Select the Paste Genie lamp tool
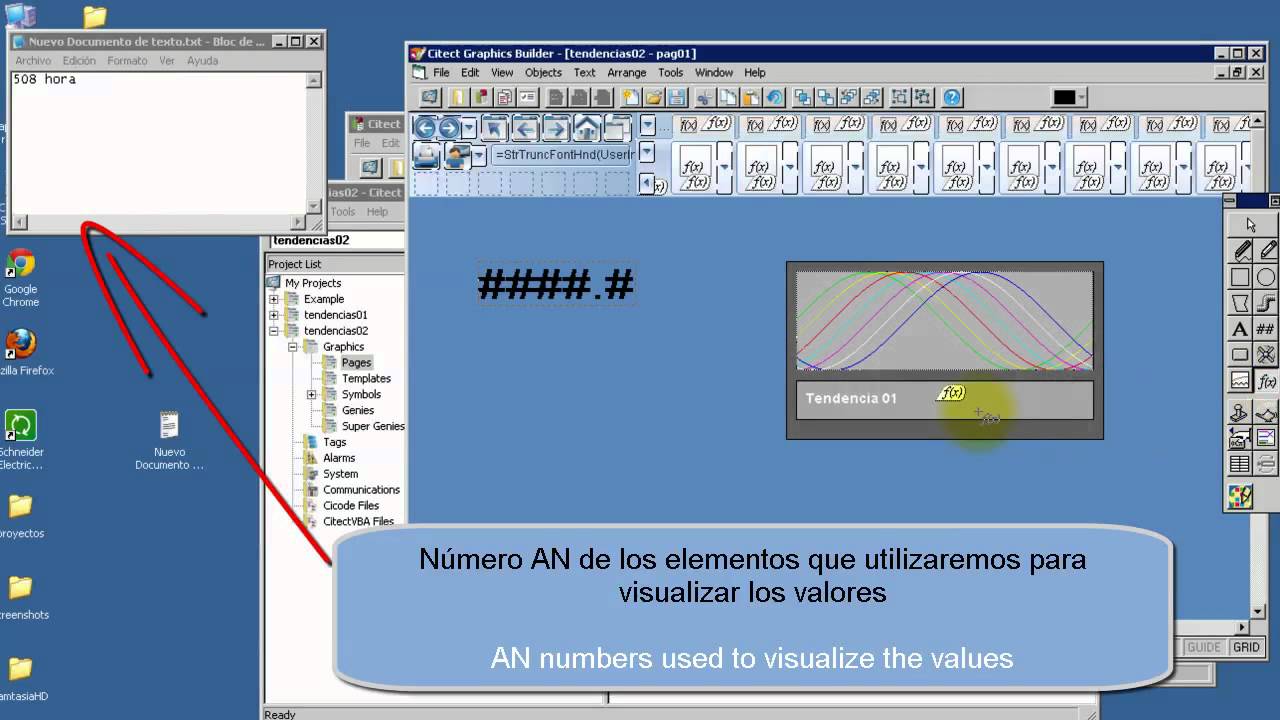The image size is (1280, 720). point(1266,412)
